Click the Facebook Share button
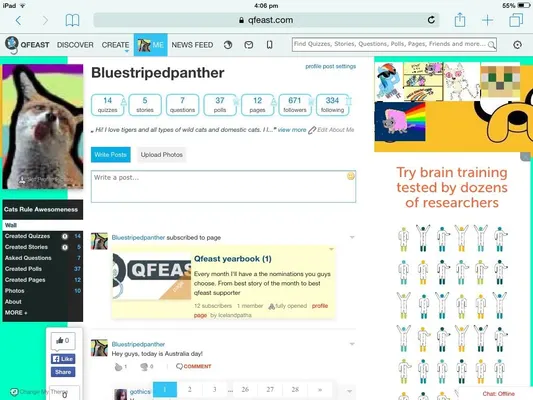 (63, 372)
